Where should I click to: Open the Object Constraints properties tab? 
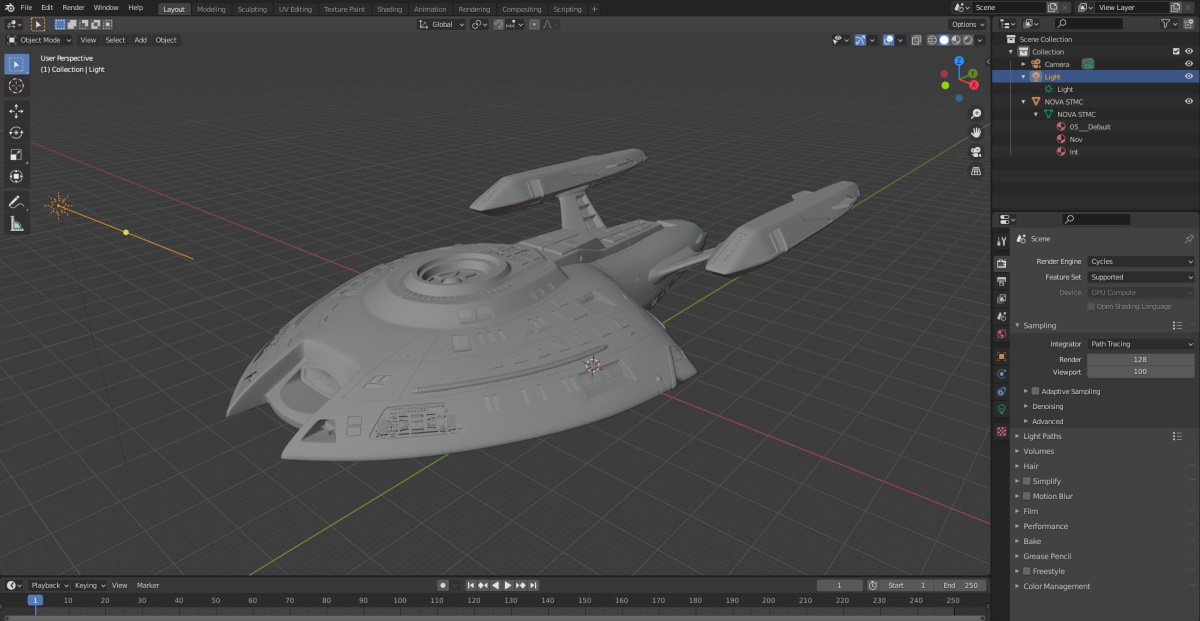tap(1001, 392)
